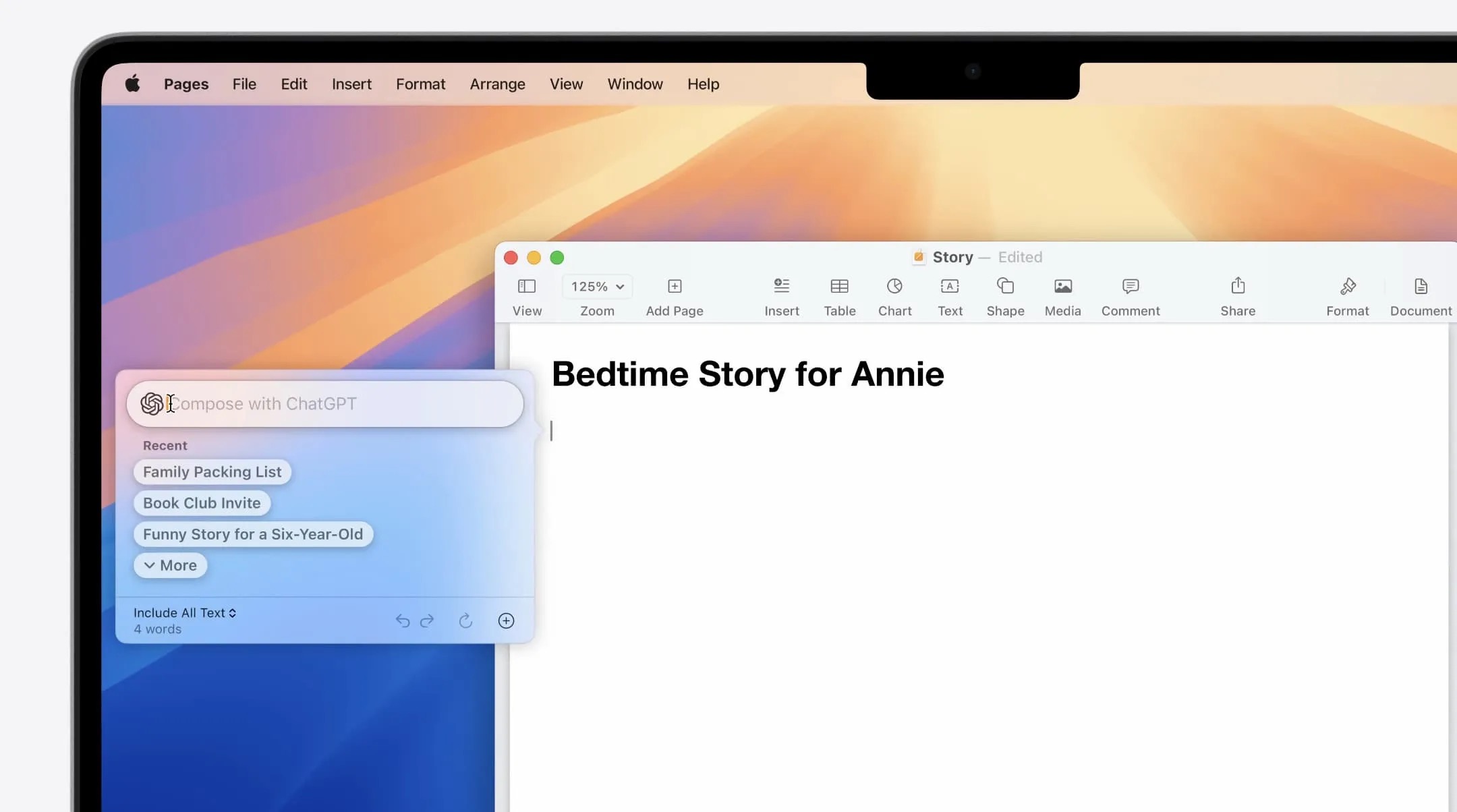Add a Text box to the page
1457x812 pixels.
point(949,295)
